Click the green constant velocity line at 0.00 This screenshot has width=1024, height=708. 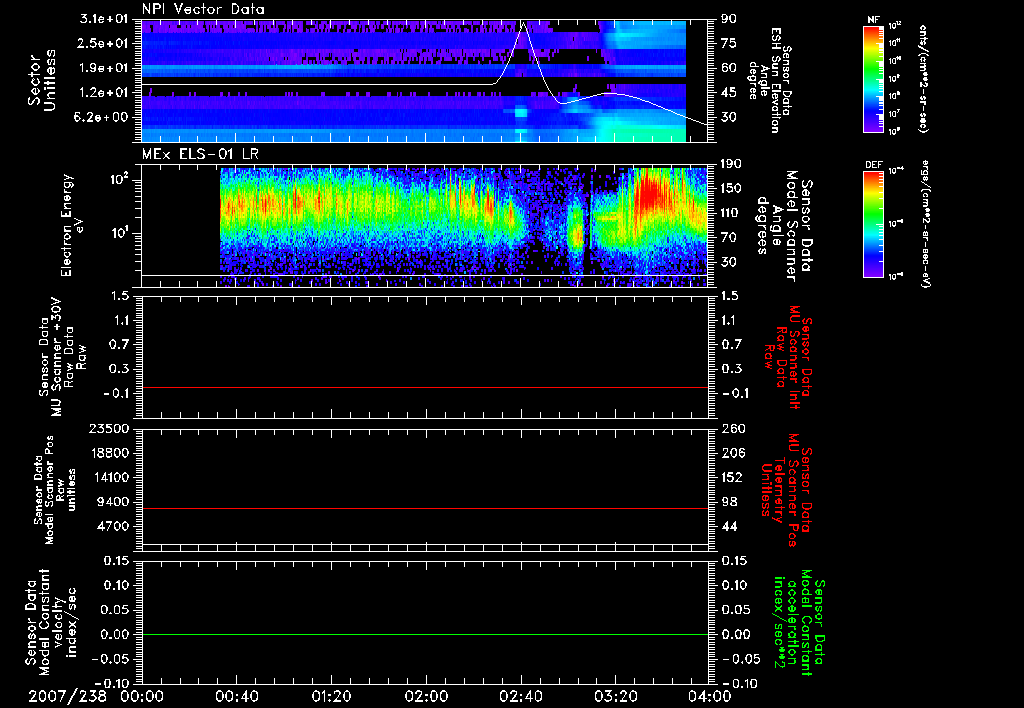coord(425,634)
